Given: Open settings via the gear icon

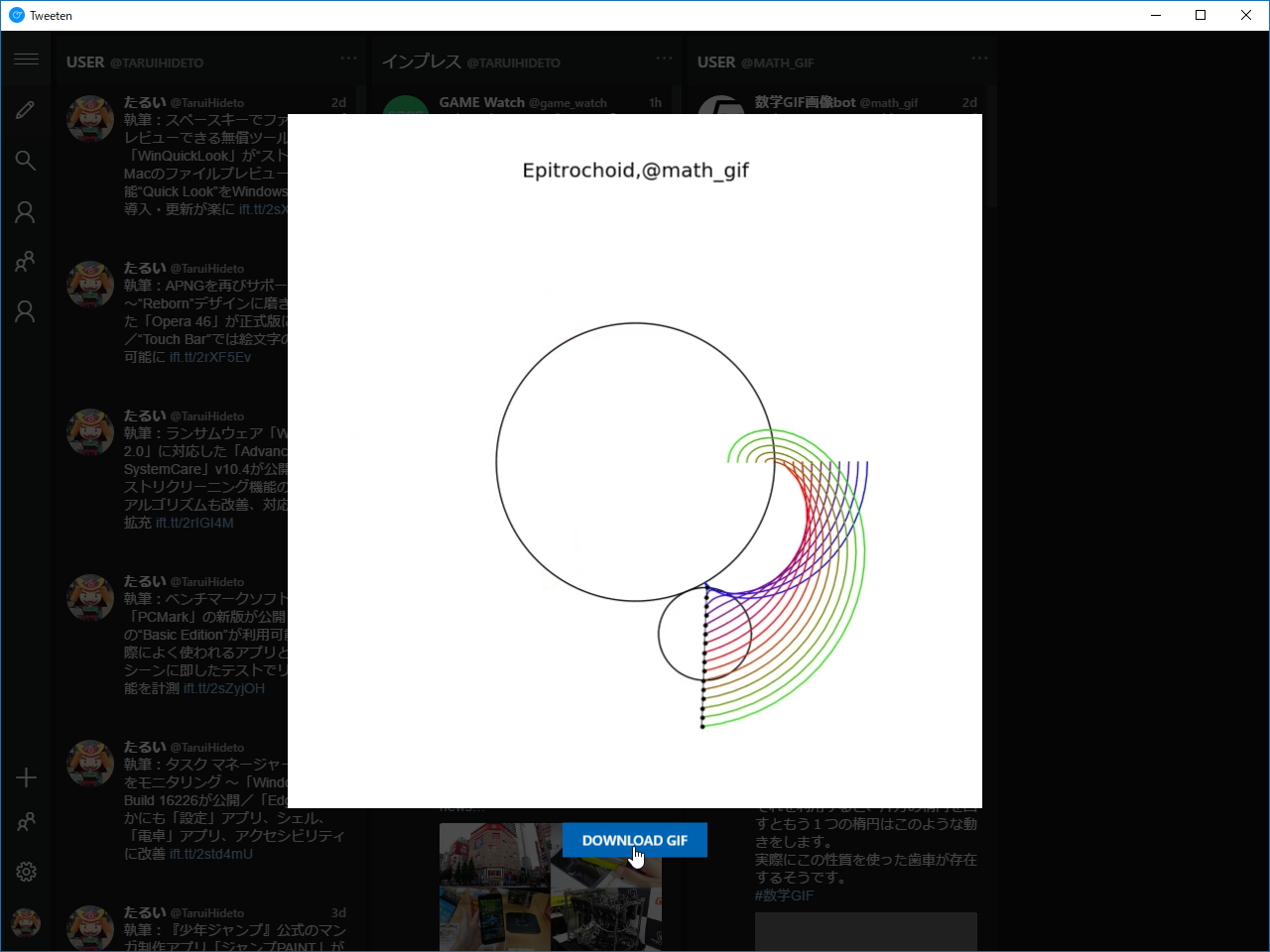Looking at the screenshot, I should 26,872.
